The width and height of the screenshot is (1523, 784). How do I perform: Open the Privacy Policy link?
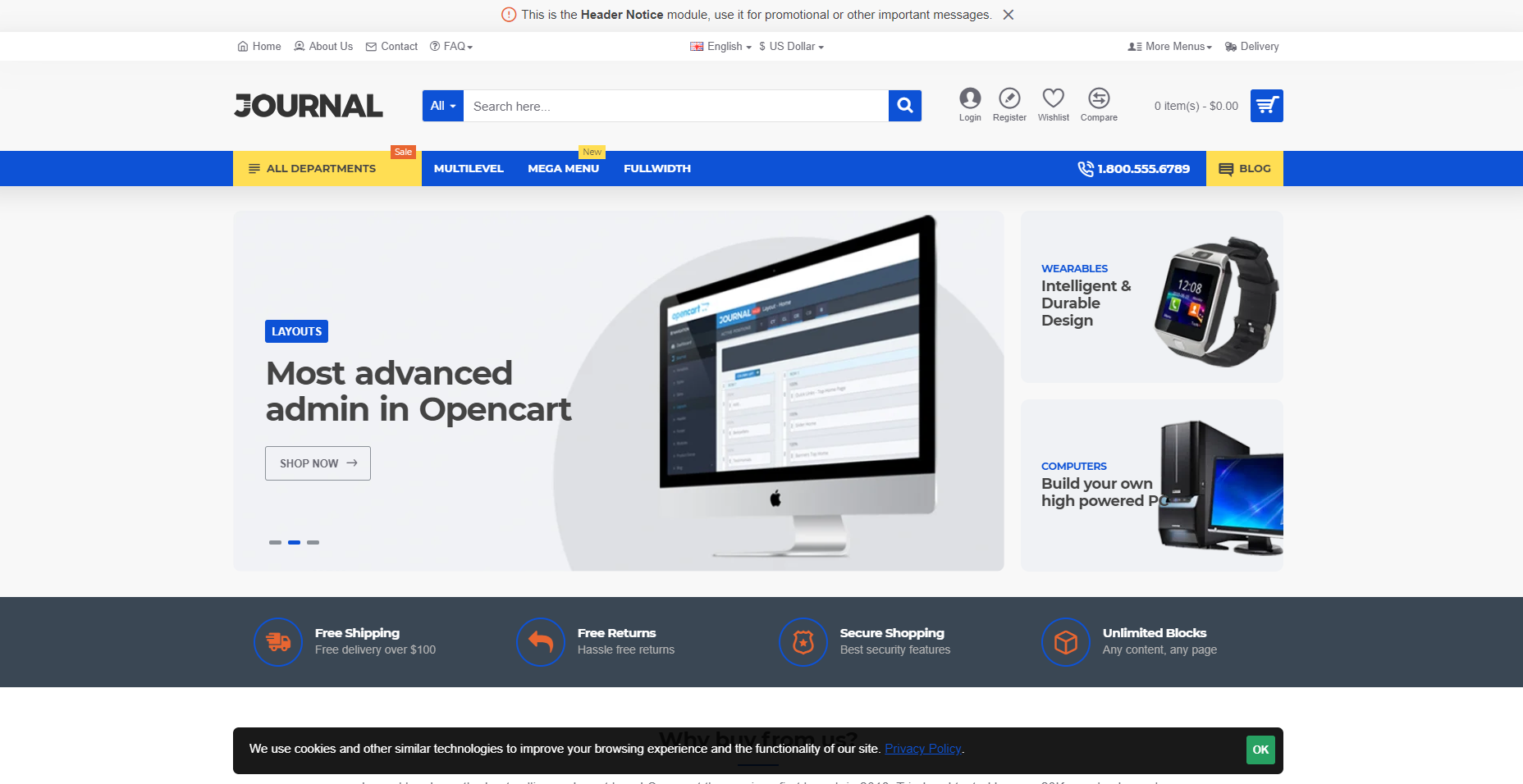point(922,749)
